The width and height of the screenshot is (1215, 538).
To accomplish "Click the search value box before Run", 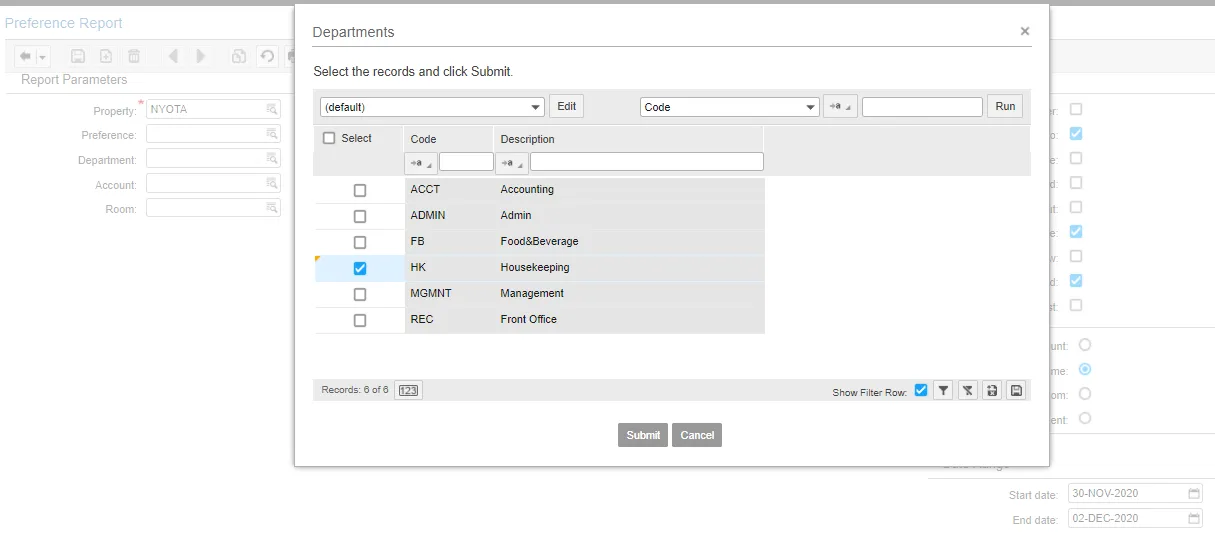I will 922,107.
